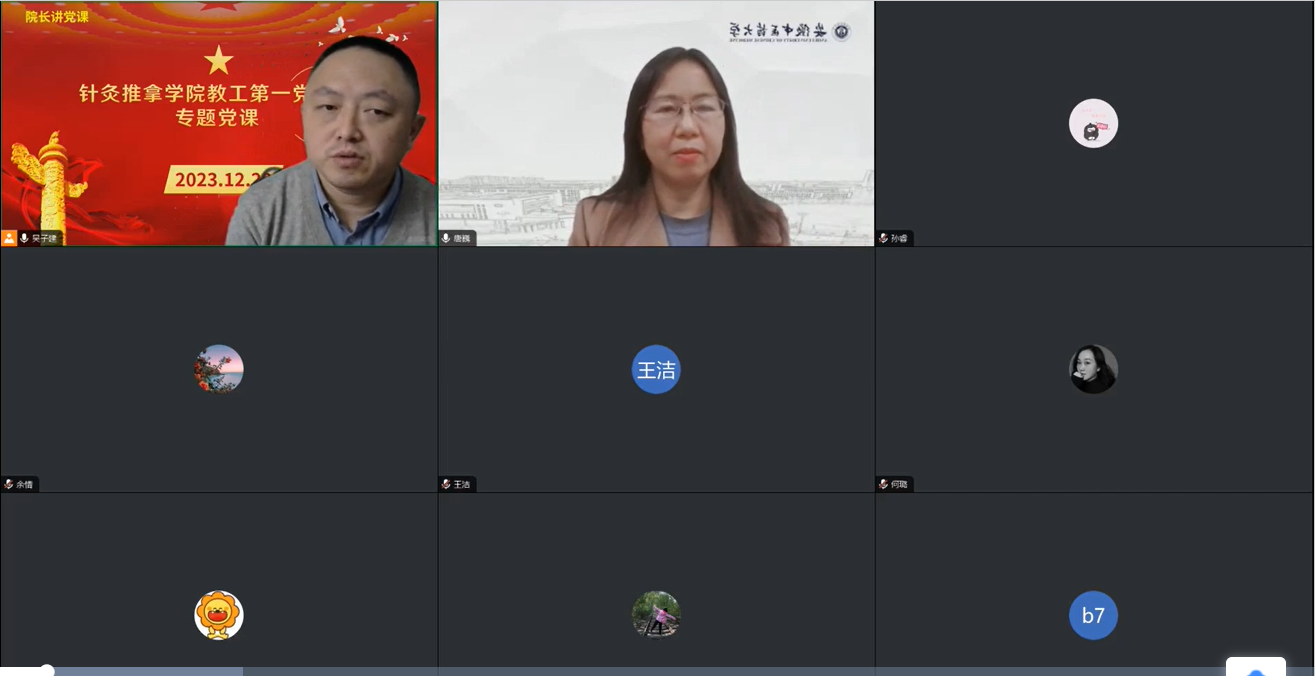Click the b7 avatar in bottom right tile
The height and width of the screenshot is (676, 1315).
(1093, 615)
